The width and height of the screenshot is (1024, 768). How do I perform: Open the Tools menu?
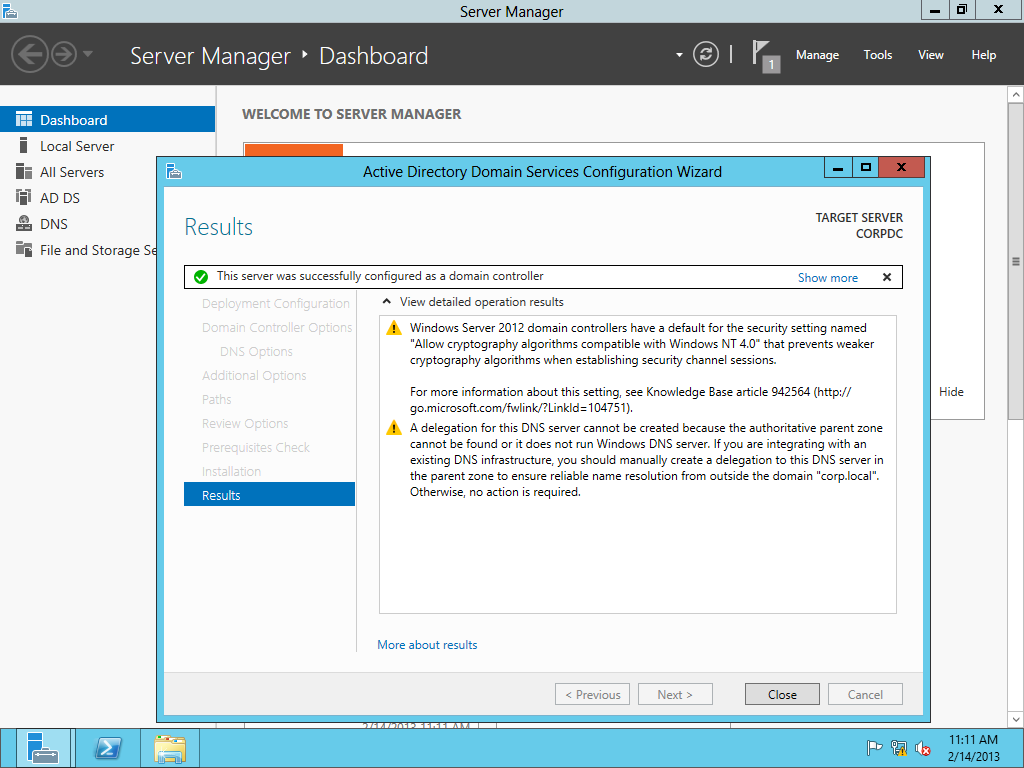tap(877, 55)
